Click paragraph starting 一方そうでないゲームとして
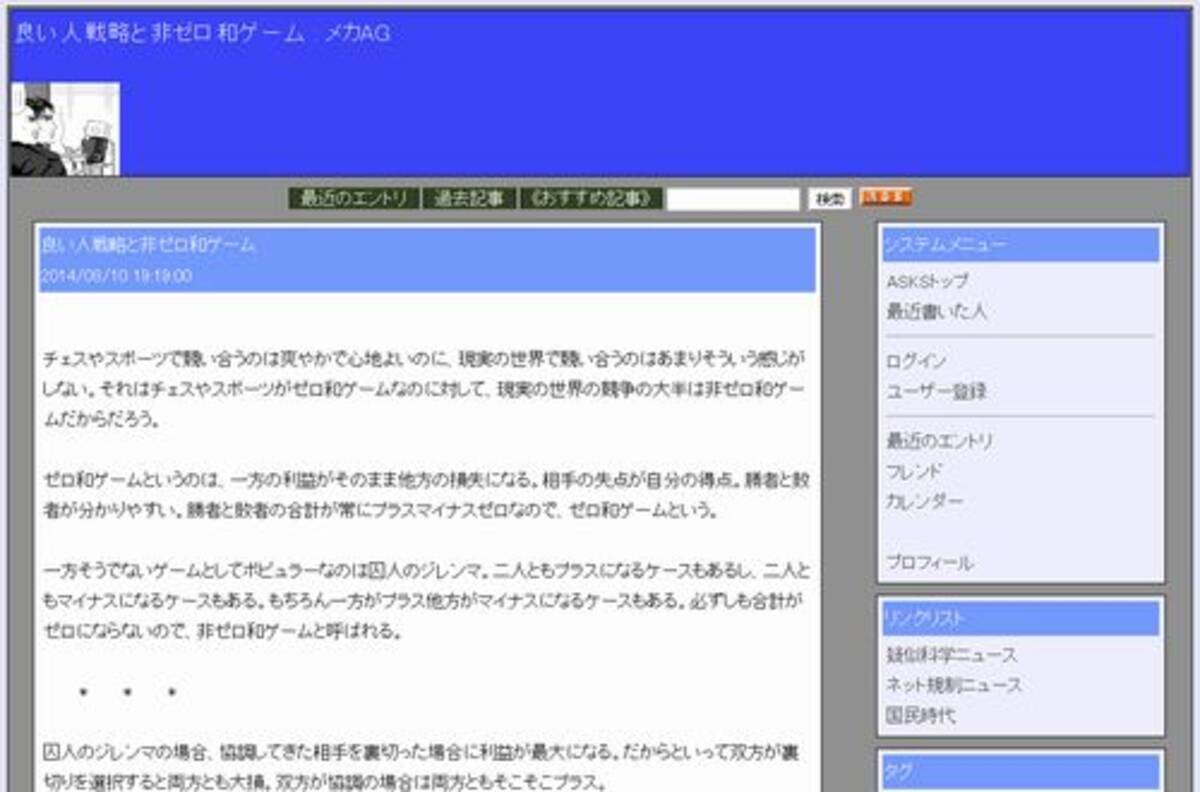 pos(425,601)
